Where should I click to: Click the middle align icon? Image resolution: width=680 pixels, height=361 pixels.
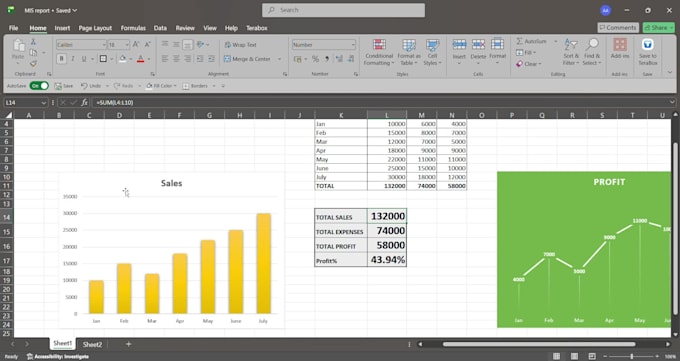(176, 44)
